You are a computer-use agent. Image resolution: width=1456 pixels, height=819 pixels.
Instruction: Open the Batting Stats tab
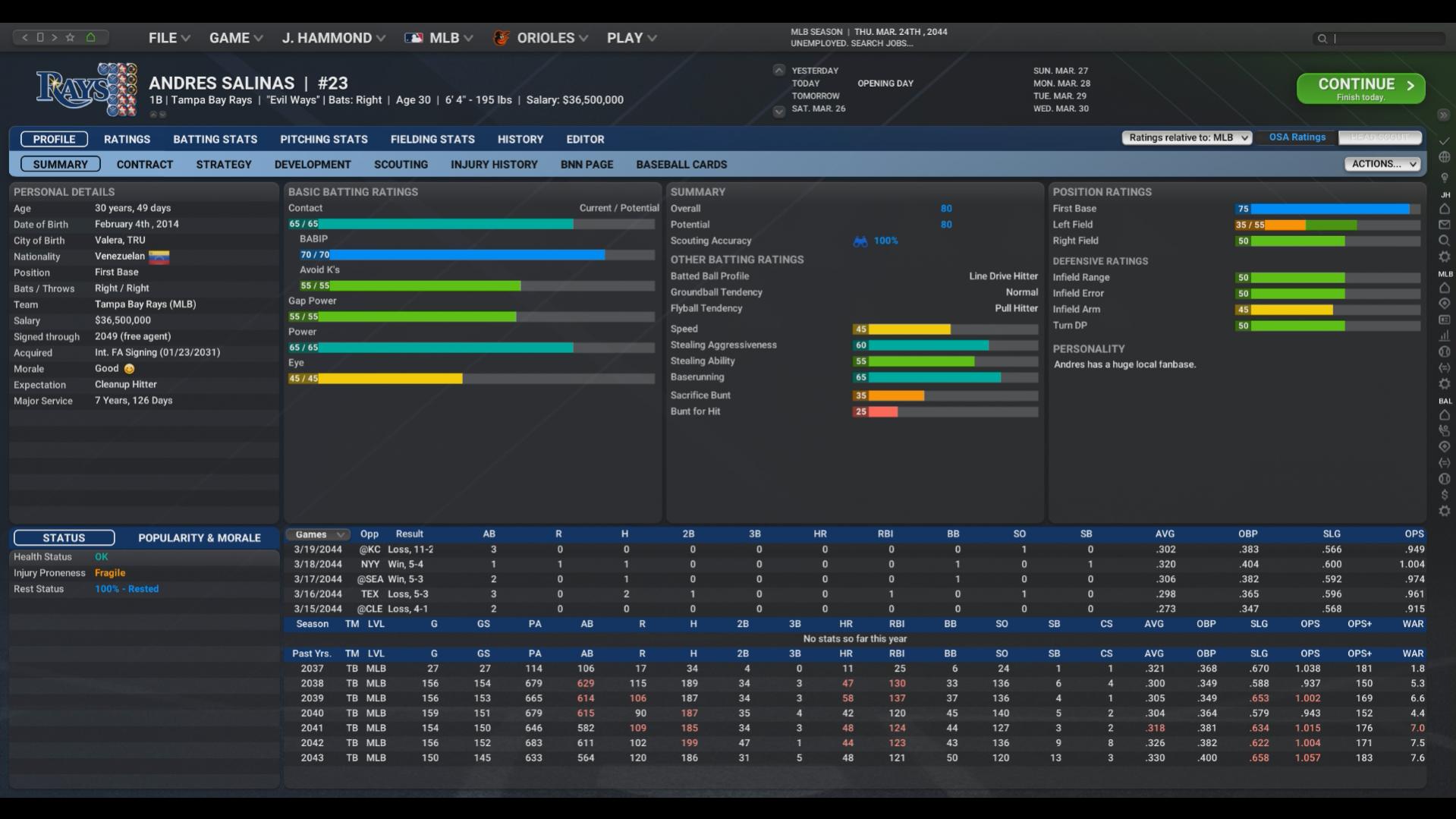tap(215, 140)
